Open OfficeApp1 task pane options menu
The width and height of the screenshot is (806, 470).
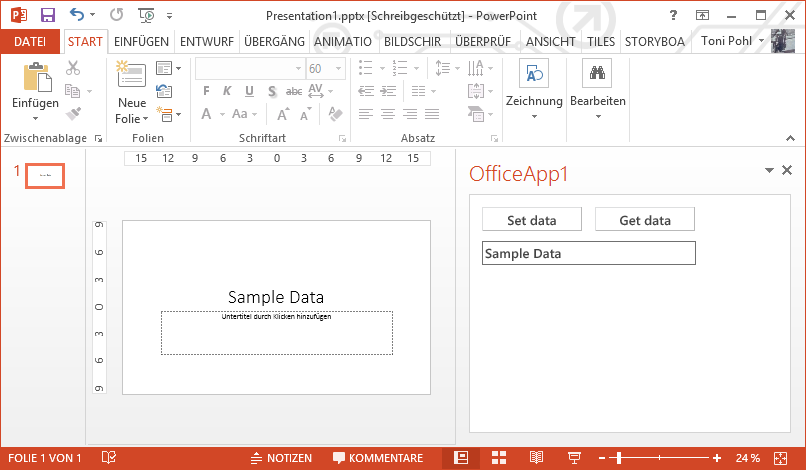[769, 171]
